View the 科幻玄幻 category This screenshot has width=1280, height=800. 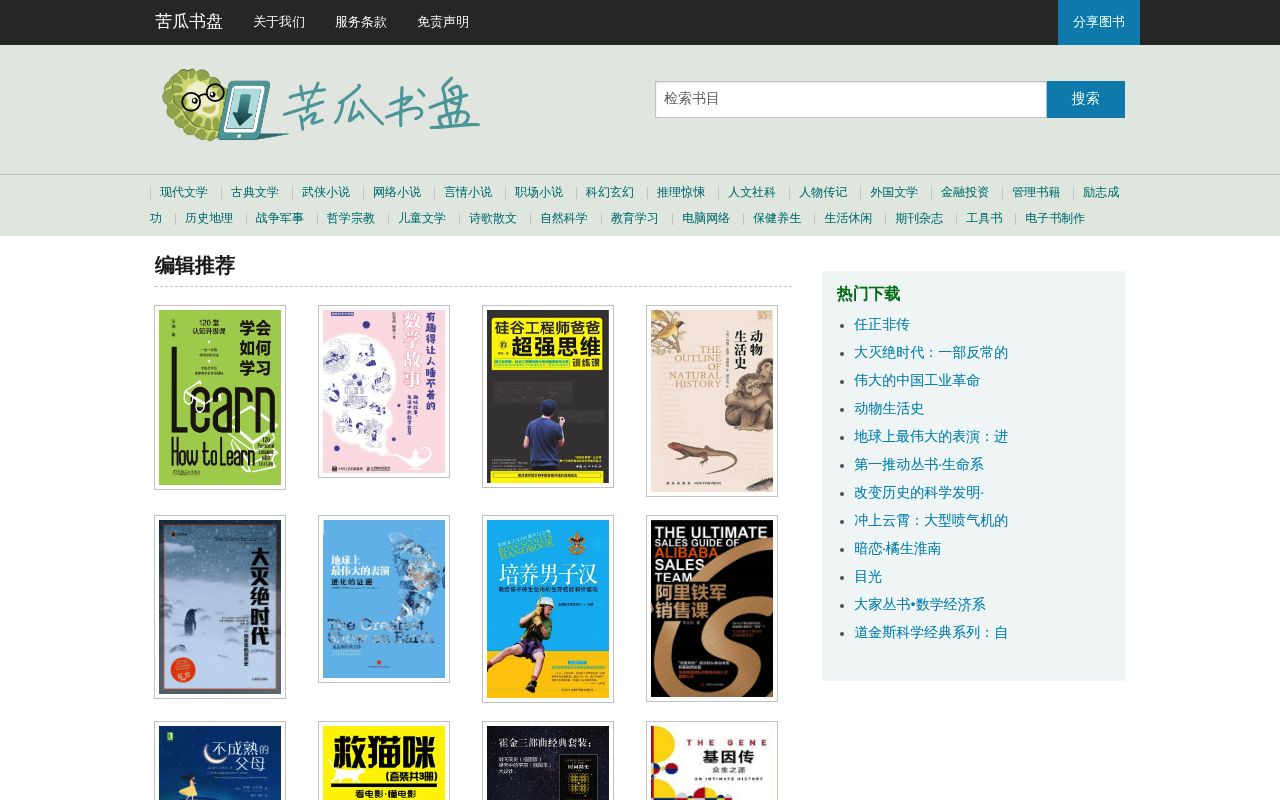(x=610, y=192)
